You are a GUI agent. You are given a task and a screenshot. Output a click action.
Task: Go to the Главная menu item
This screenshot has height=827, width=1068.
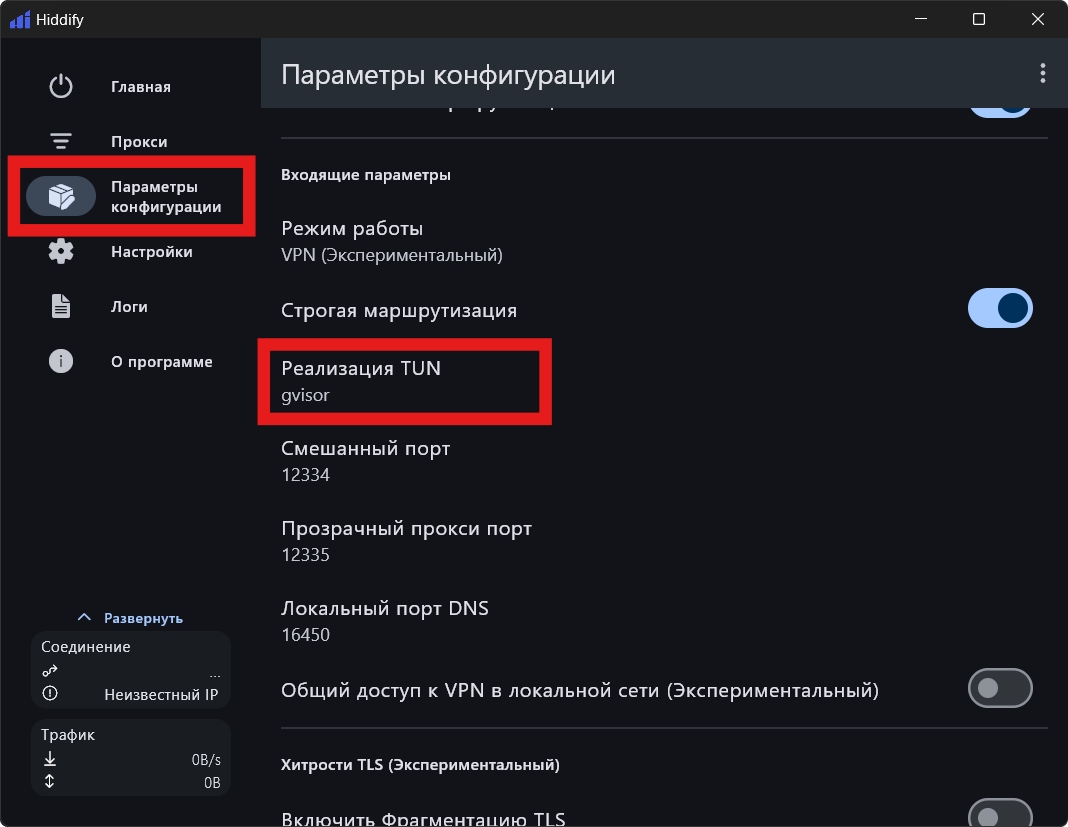141,87
